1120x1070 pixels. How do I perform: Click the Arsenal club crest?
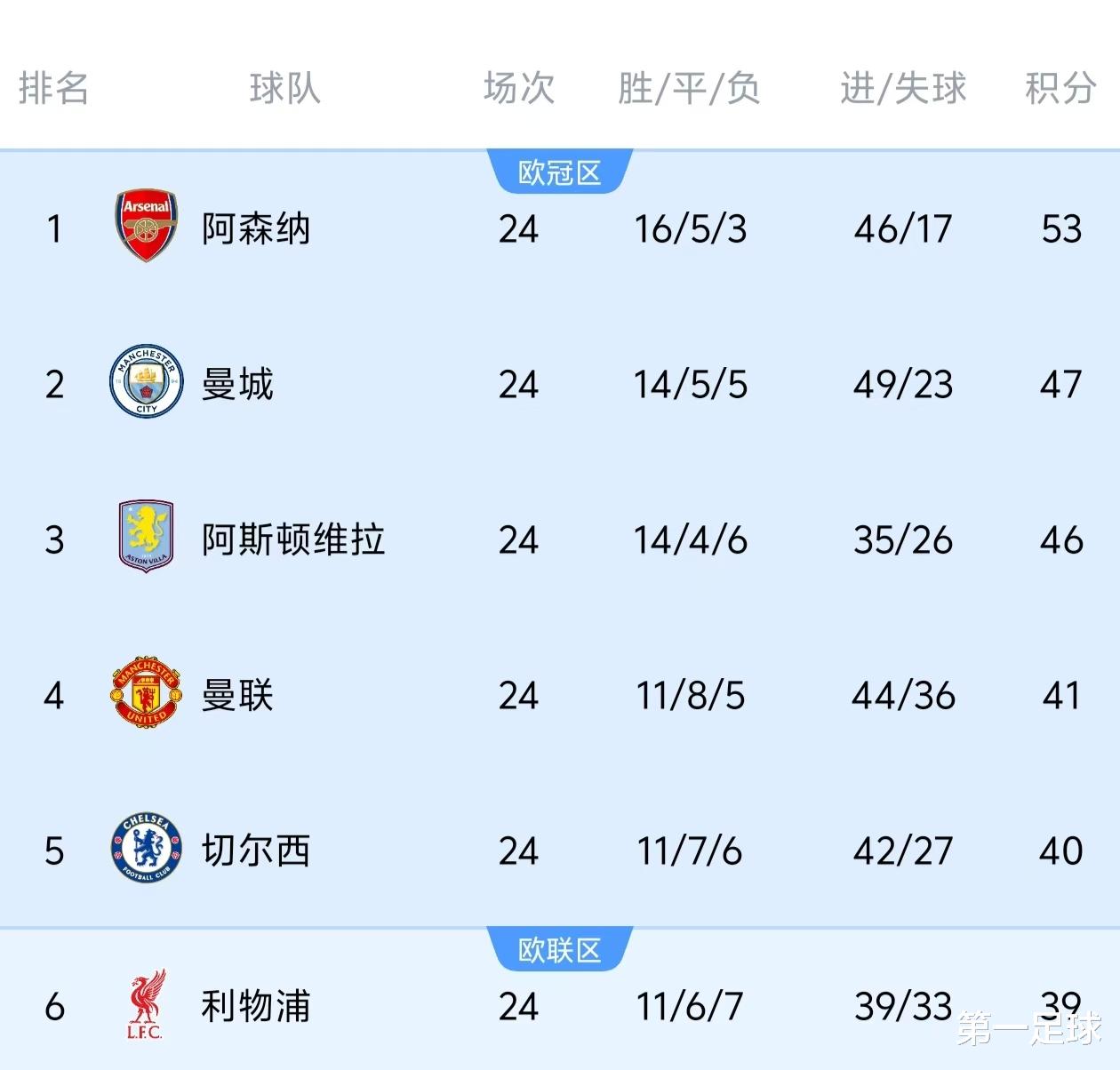(x=147, y=226)
